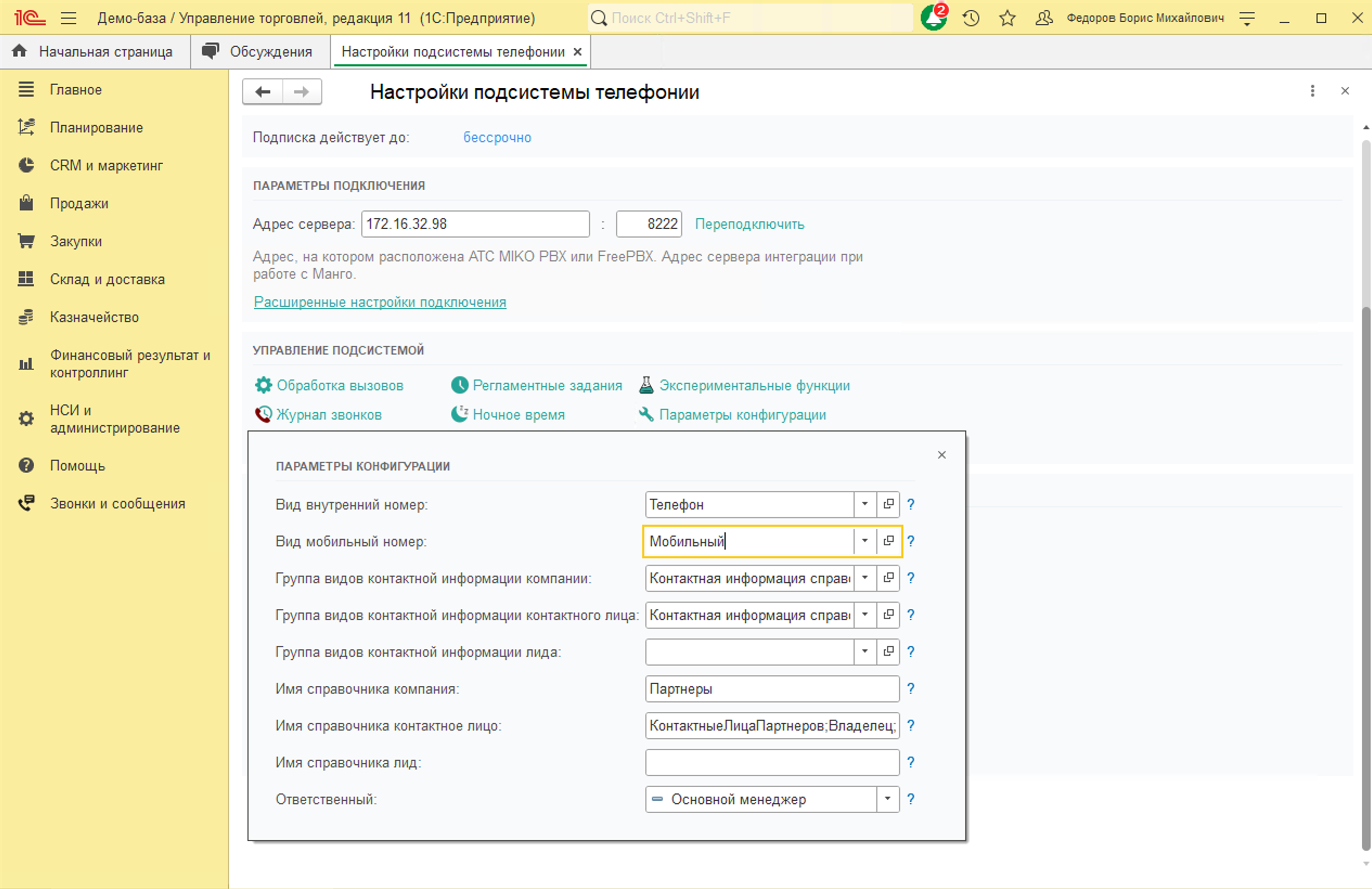The width and height of the screenshot is (1372, 889).
Task: Expand dropdown for контактной информации контактного лица
Action: click(865, 615)
